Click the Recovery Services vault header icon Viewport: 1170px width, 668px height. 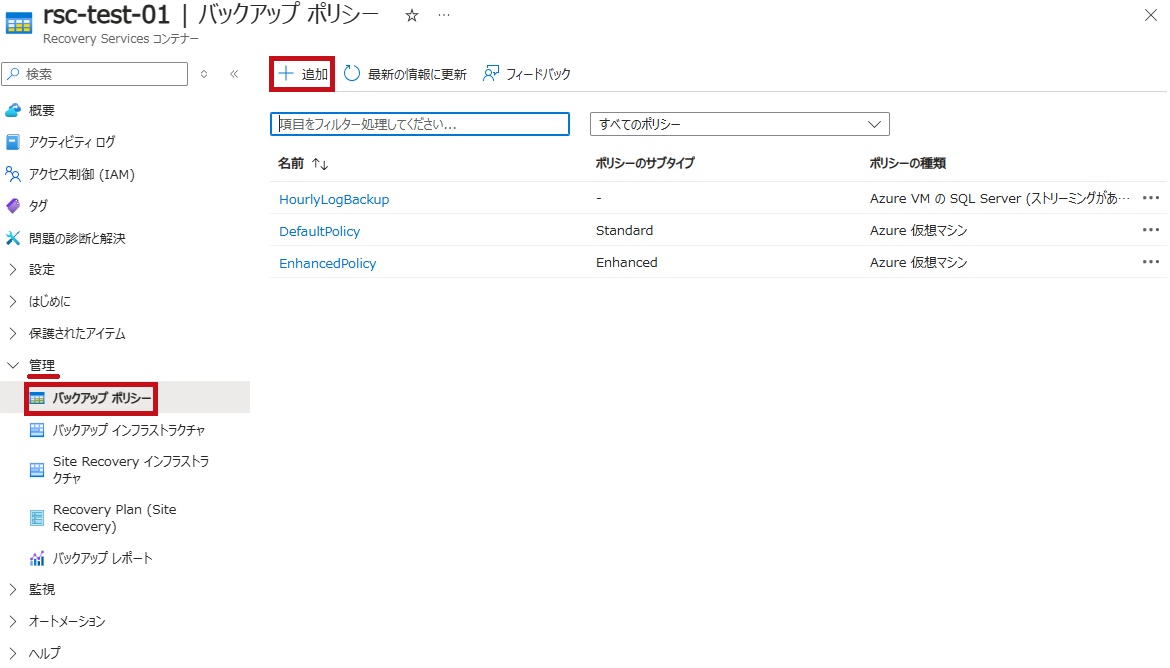point(19,23)
